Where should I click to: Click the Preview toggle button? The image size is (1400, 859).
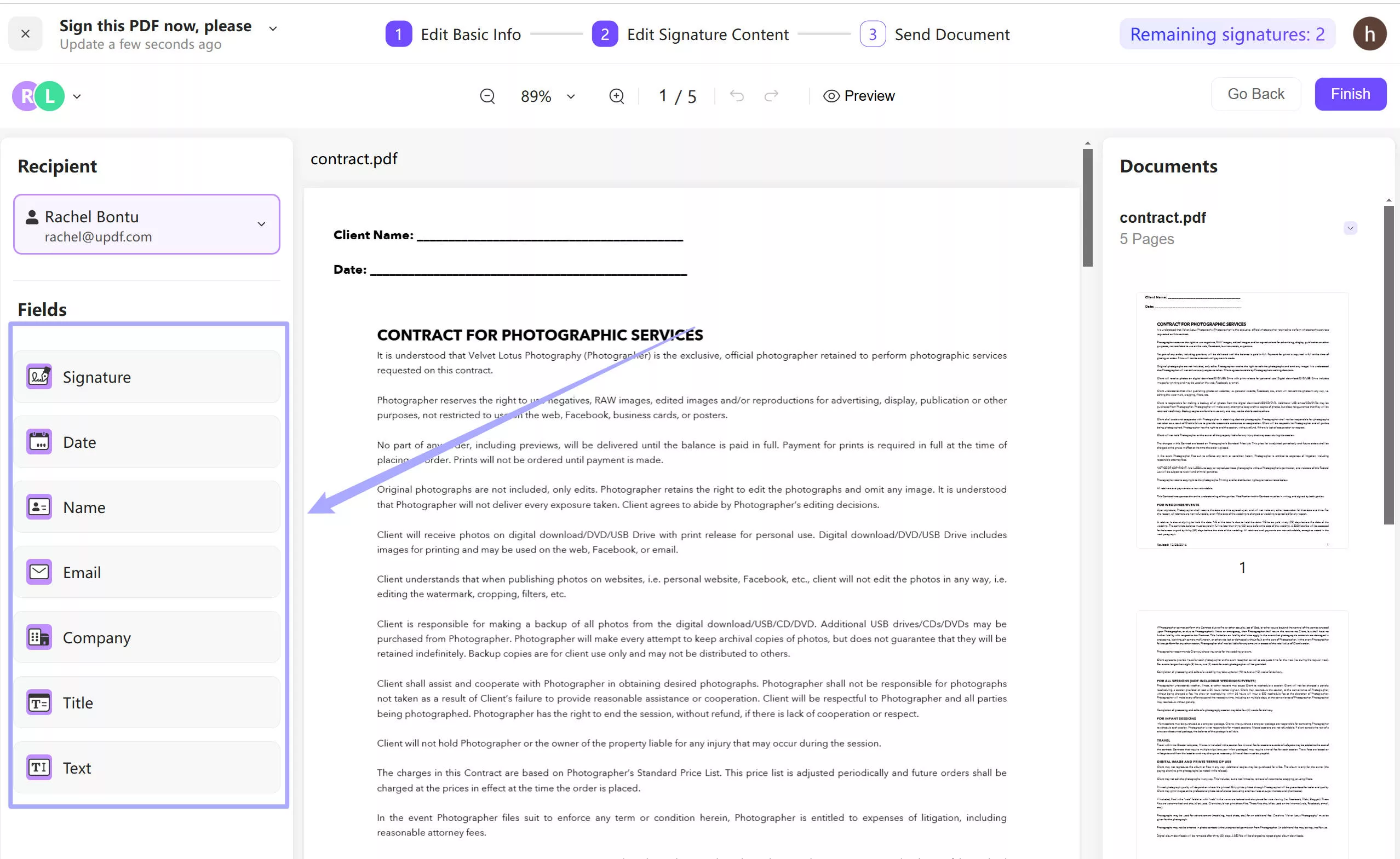857,95
